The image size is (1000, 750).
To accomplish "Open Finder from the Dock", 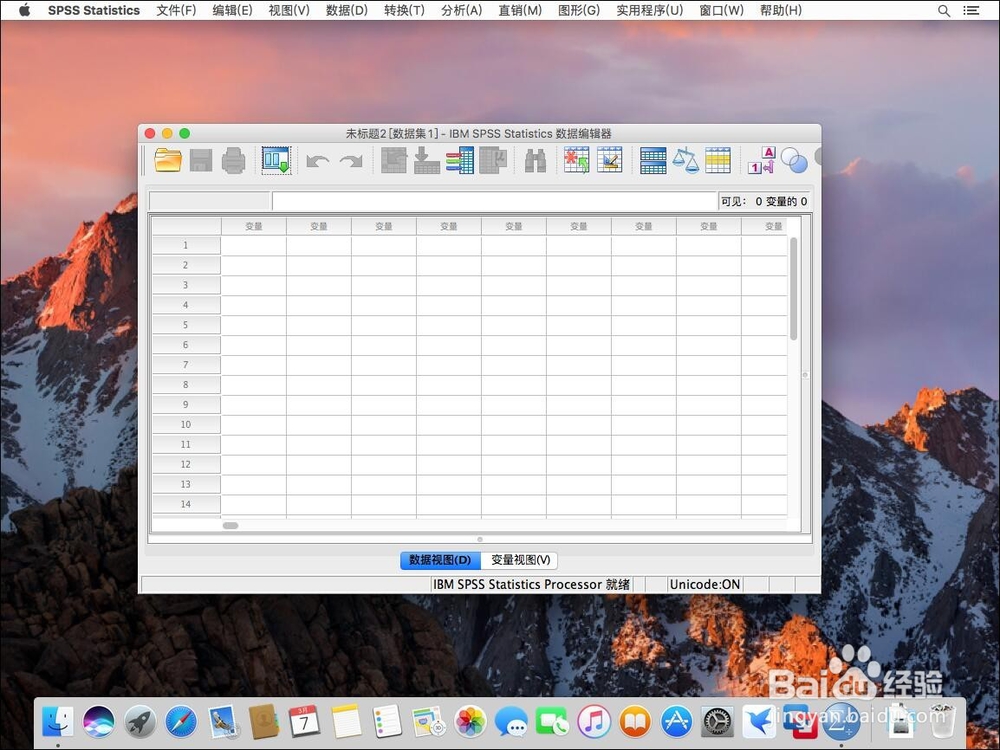I will click(x=57, y=721).
